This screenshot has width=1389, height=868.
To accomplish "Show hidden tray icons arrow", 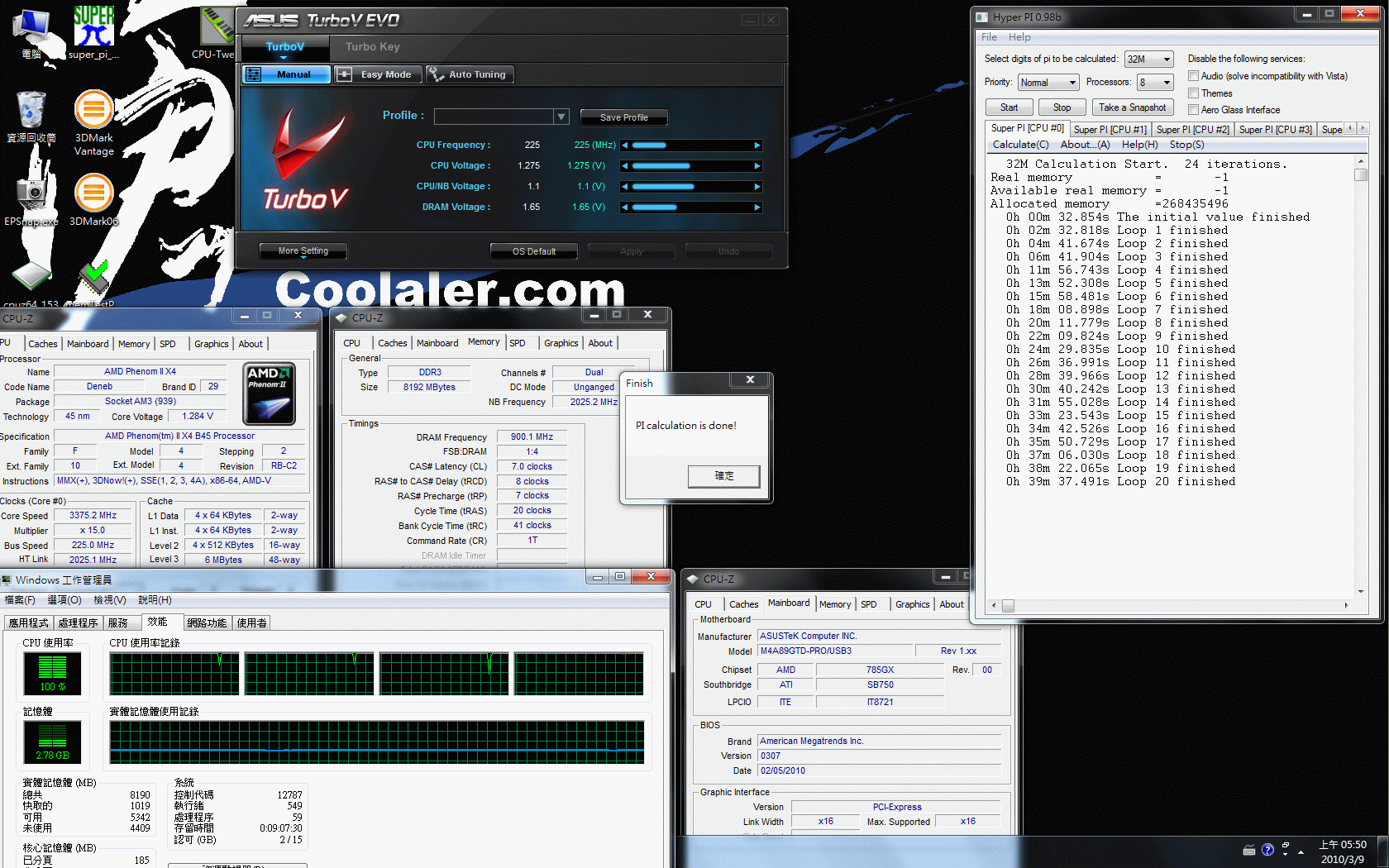I will (1301, 851).
